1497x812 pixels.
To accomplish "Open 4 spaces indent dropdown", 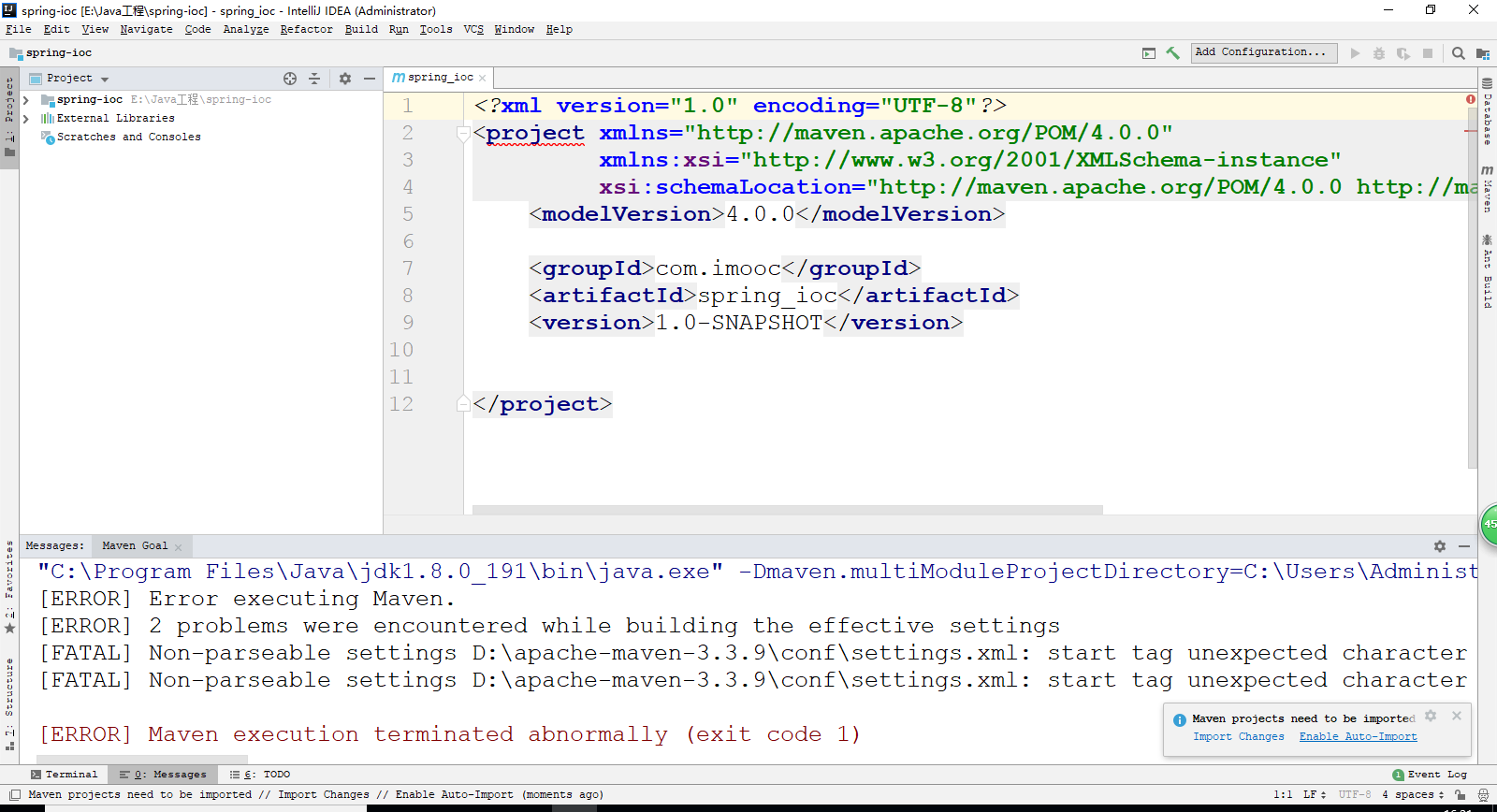I will (1413, 795).
